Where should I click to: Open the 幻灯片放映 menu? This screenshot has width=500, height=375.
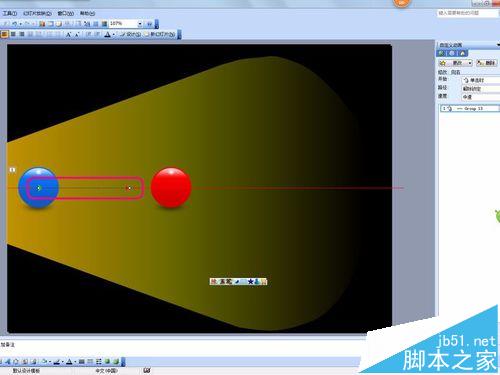tap(37, 13)
